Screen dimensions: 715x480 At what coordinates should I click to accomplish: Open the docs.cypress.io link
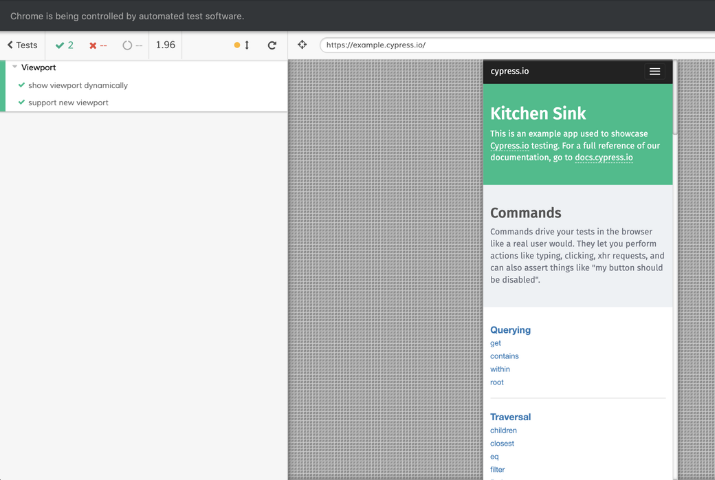603,157
